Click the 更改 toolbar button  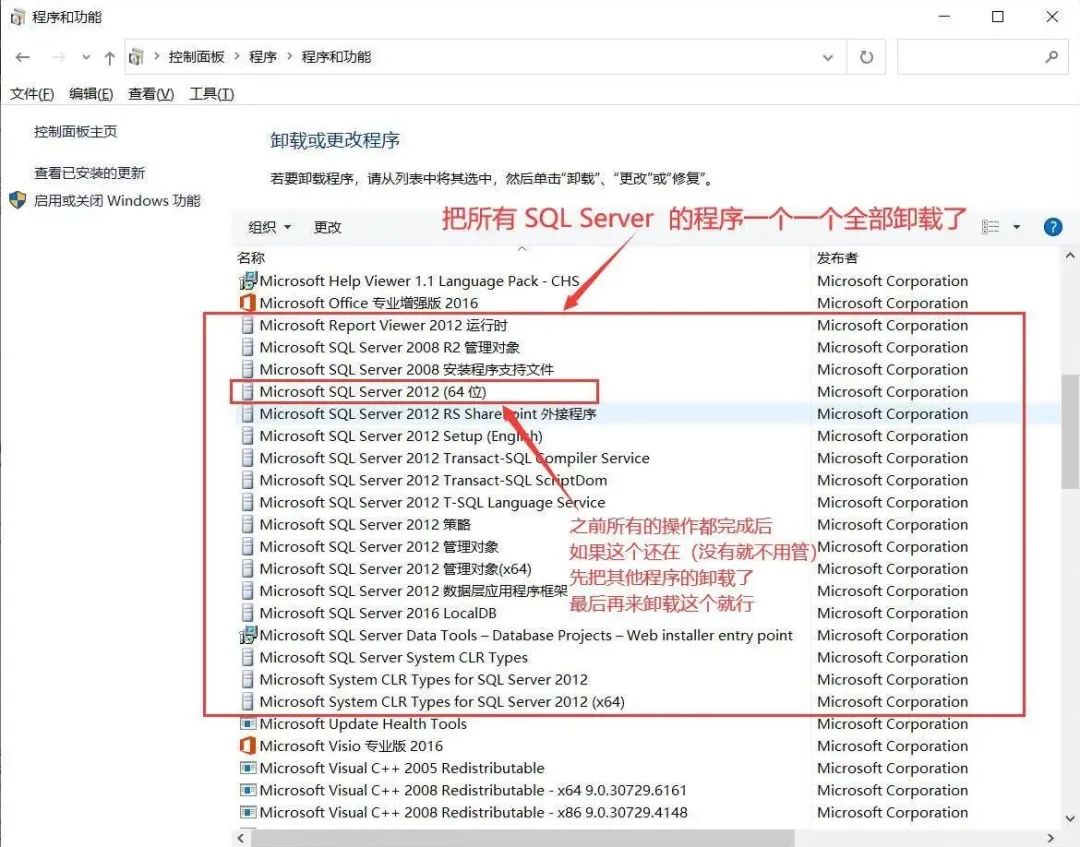327,227
